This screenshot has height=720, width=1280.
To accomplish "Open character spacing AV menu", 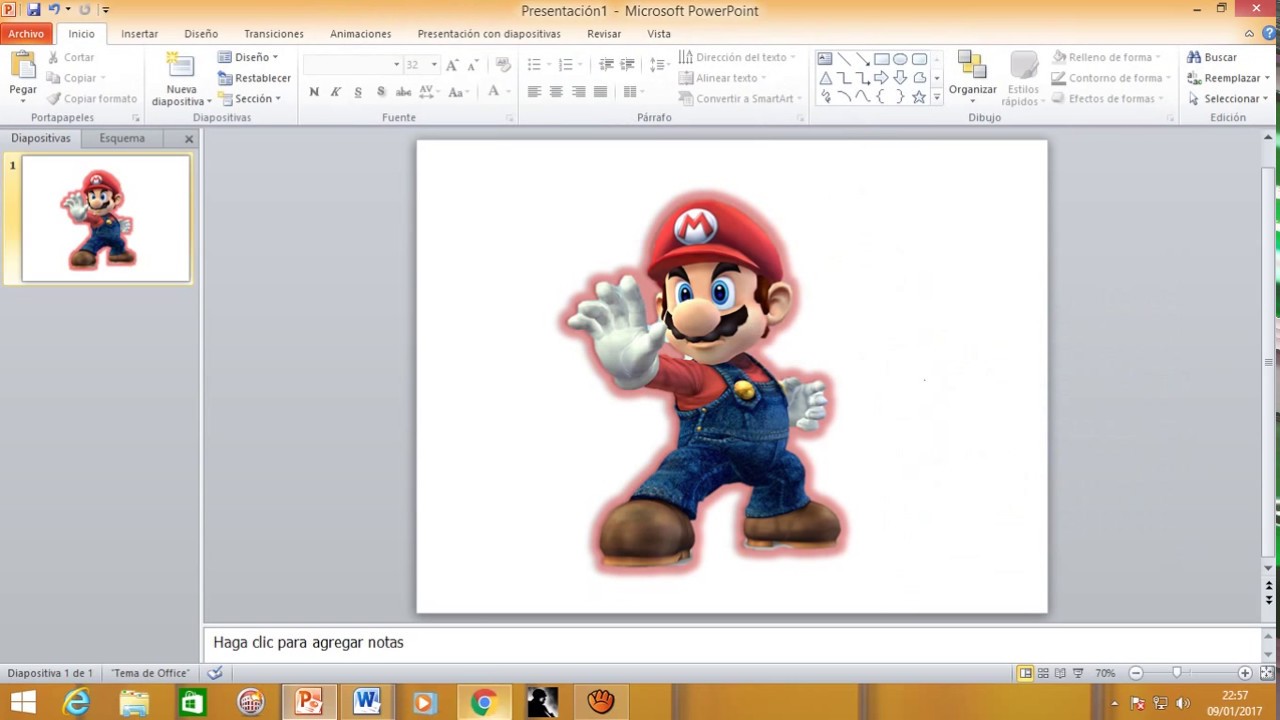I will click(x=429, y=92).
